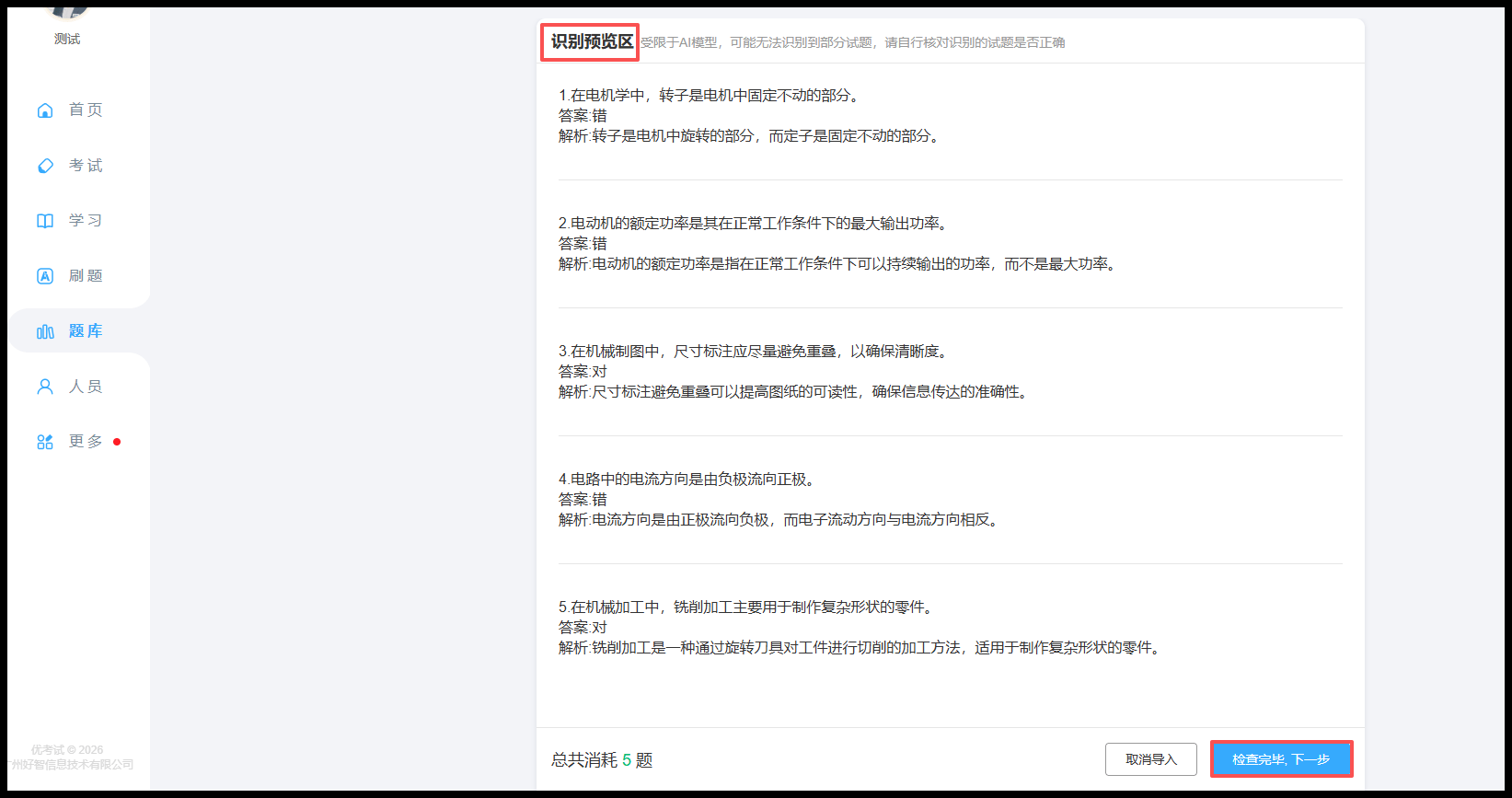The height and width of the screenshot is (798, 1512).
Task: Click the home icon beside 首页
Action: tap(45, 110)
